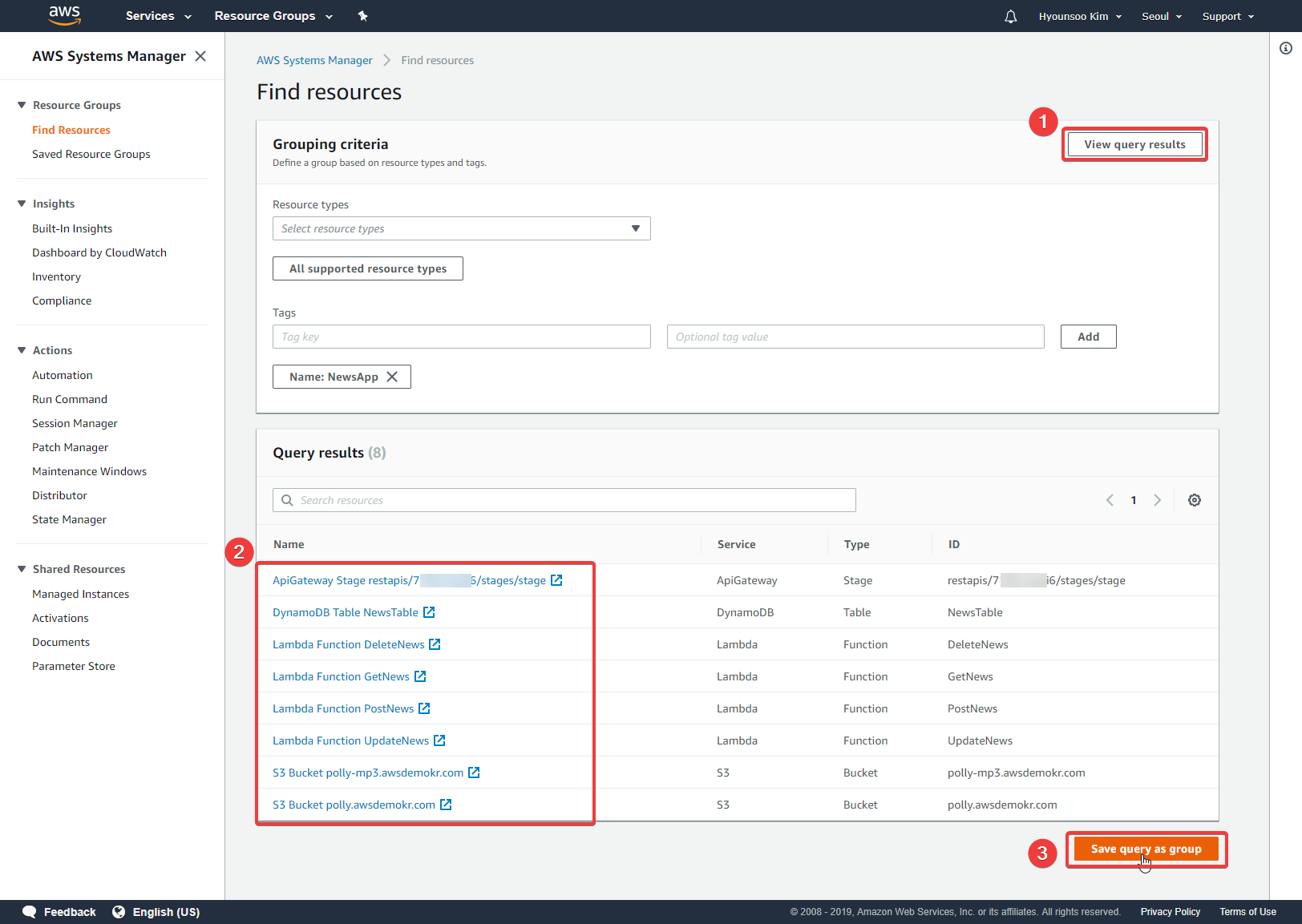Collapse the Shared Resources sidebar section
The image size is (1302, 924).
click(x=22, y=569)
